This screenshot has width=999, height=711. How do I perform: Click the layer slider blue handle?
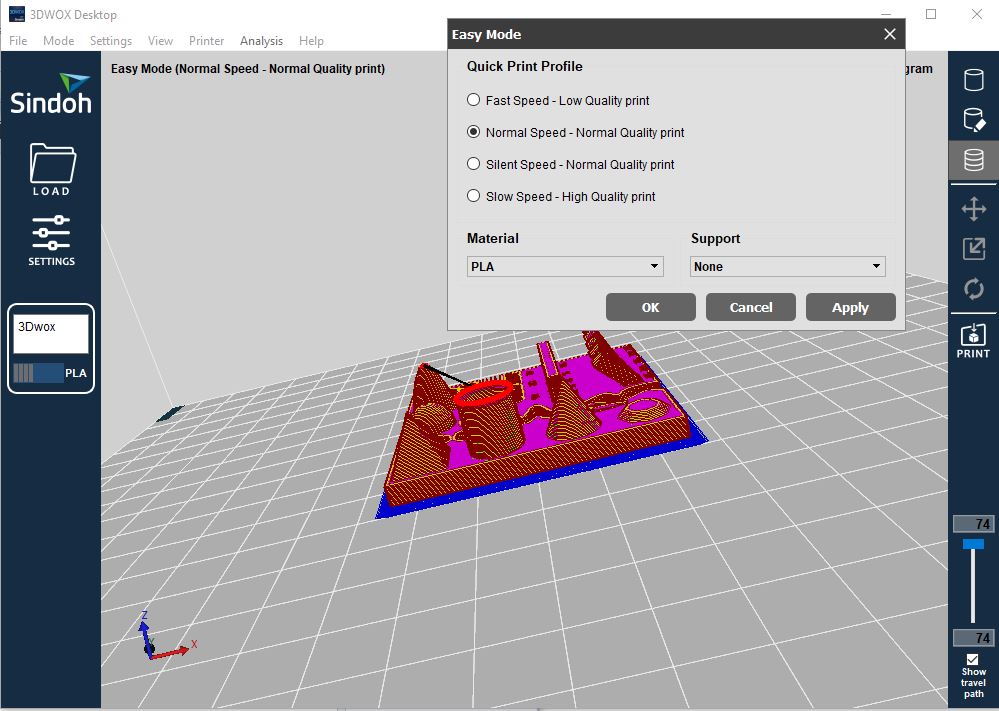click(x=973, y=544)
